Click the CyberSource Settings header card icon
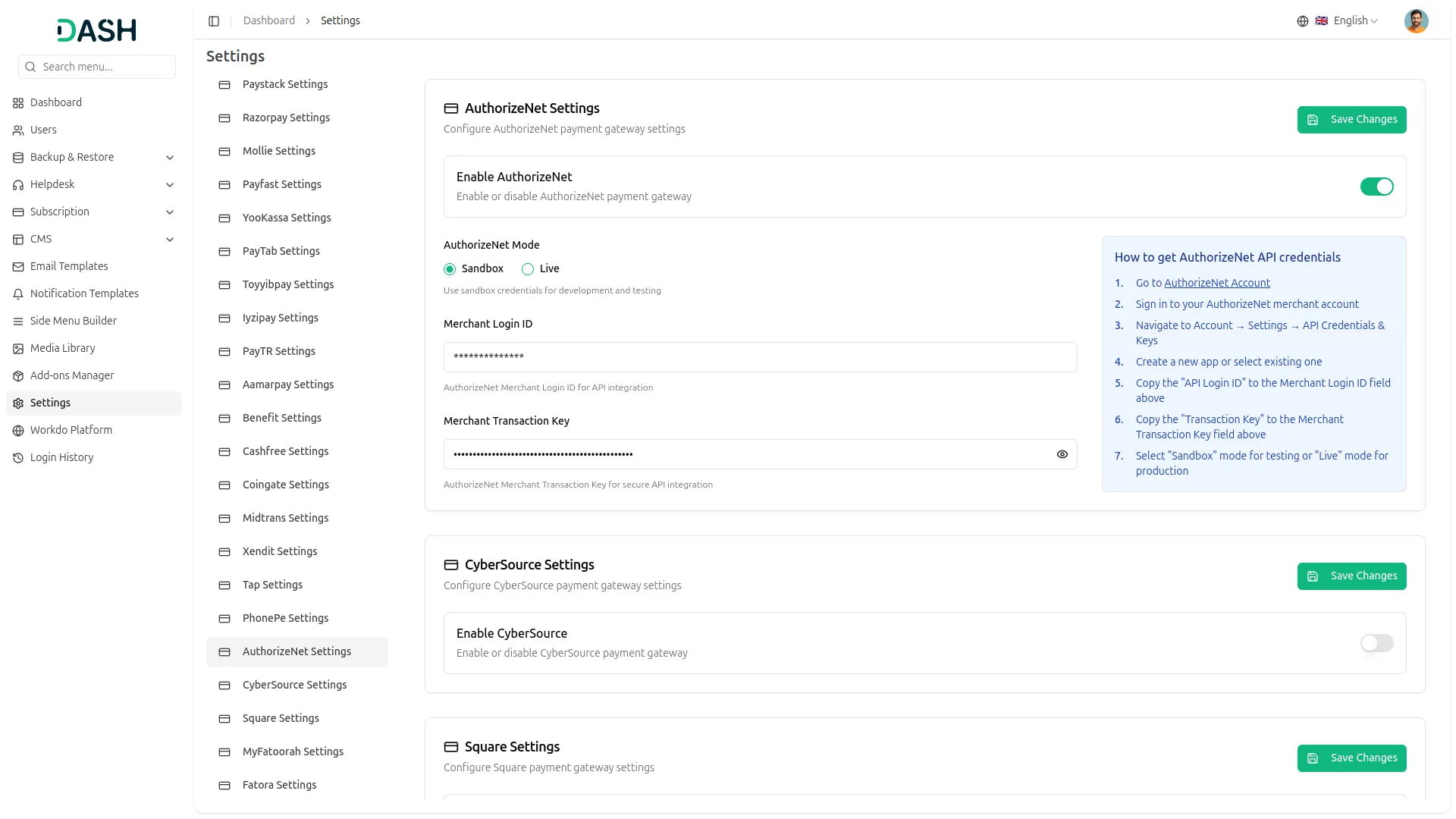 point(451,565)
